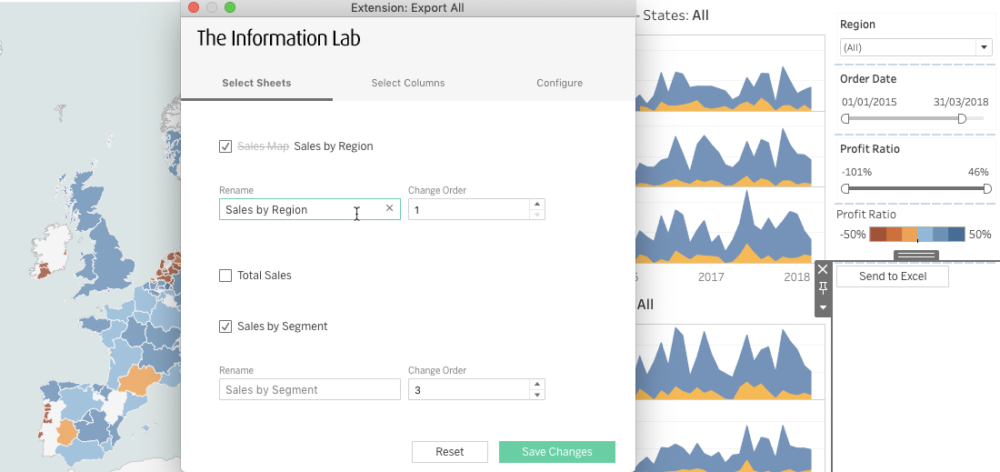Close the Send to Excel floating object
The width and height of the screenshot is (1000, 472).
point(823,269)
